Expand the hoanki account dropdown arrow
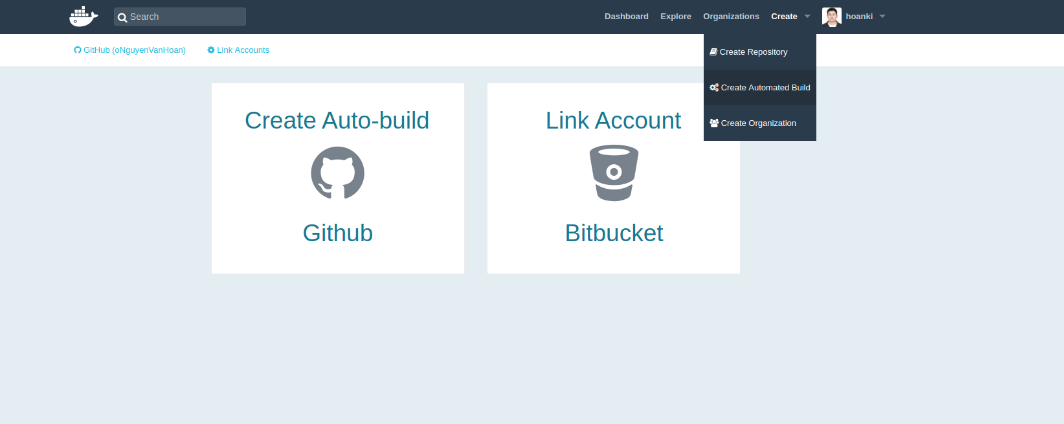Viewport: 1064px width, 424px height. [882, 16]
